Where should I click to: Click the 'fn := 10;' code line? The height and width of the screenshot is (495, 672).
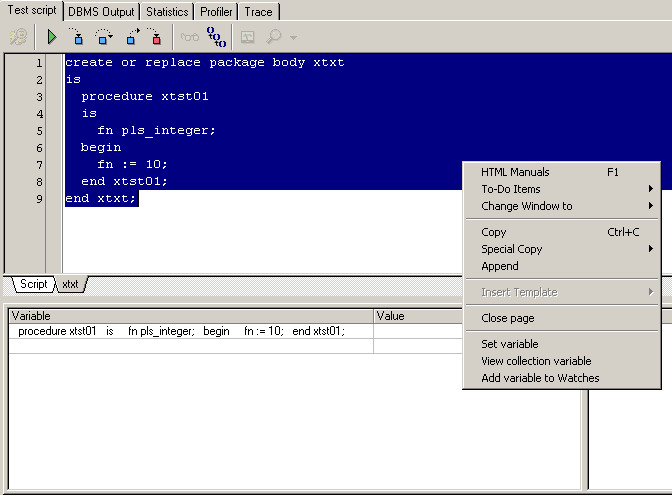coord(132,165)
